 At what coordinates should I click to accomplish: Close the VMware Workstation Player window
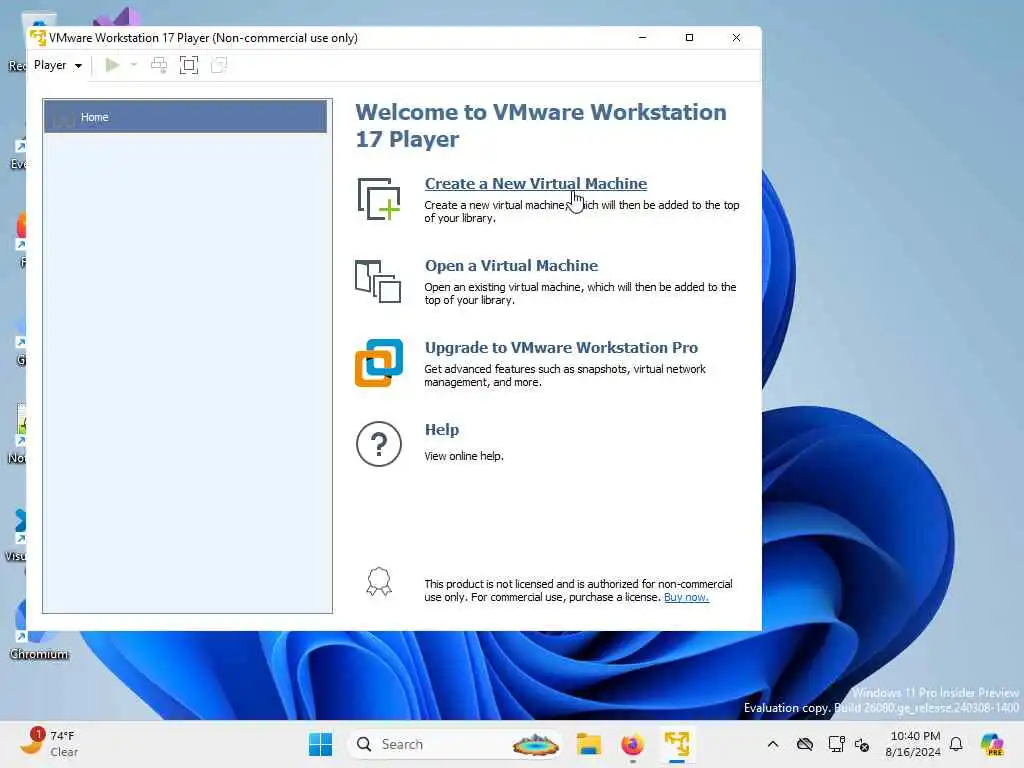coord(736,38)
